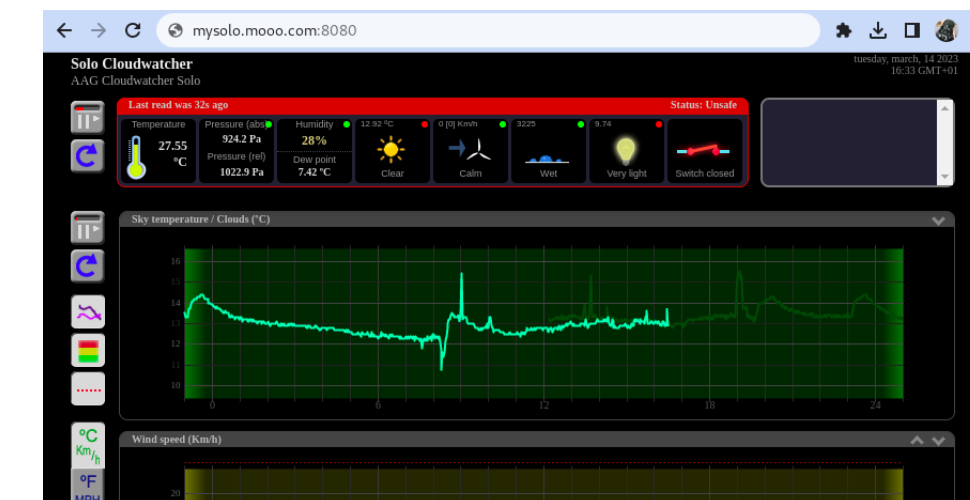Screen dimensions: 970x500
Task: Refresh the graphs with blue arrow icon
Action: coord(88,266)
